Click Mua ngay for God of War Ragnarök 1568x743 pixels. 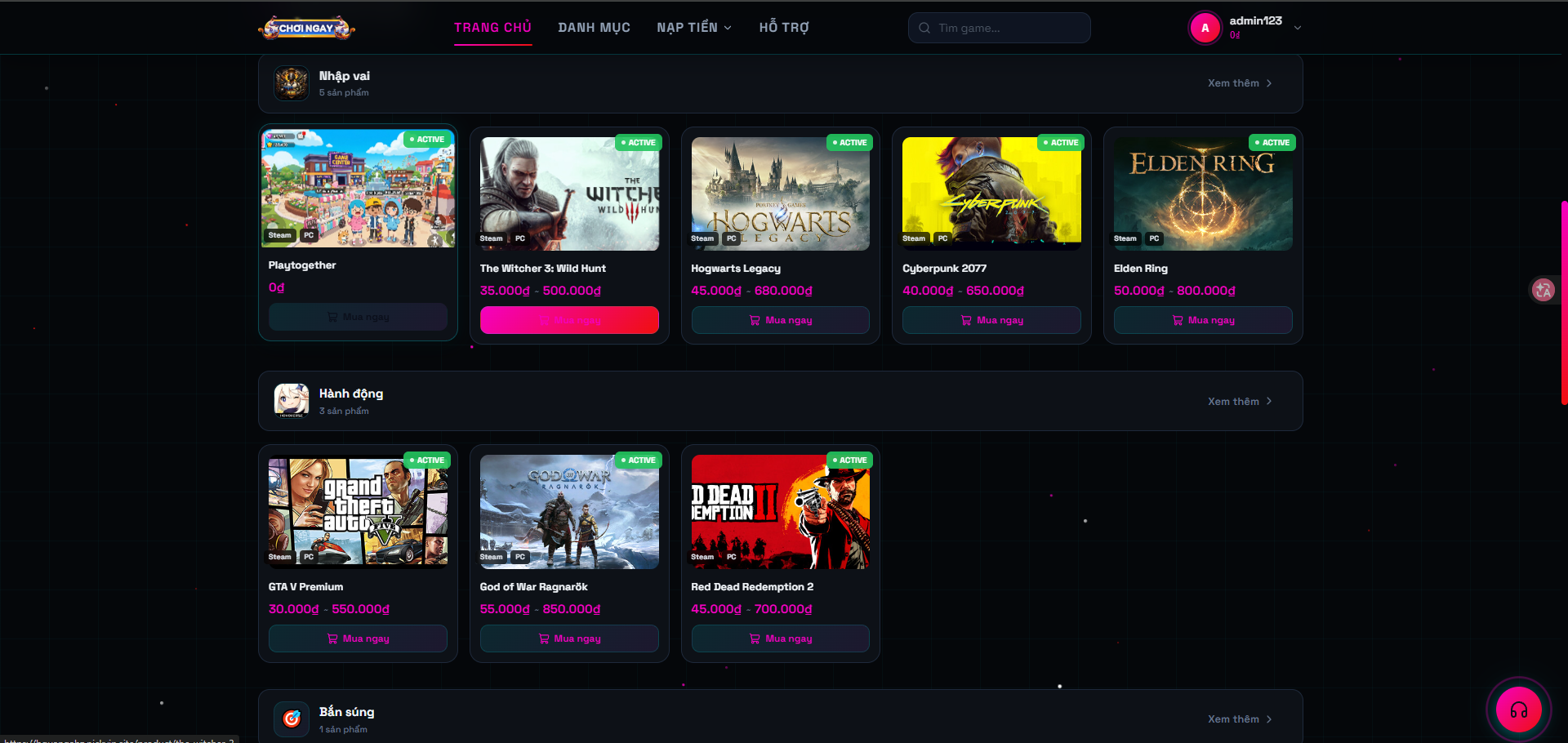coord(569,638)
